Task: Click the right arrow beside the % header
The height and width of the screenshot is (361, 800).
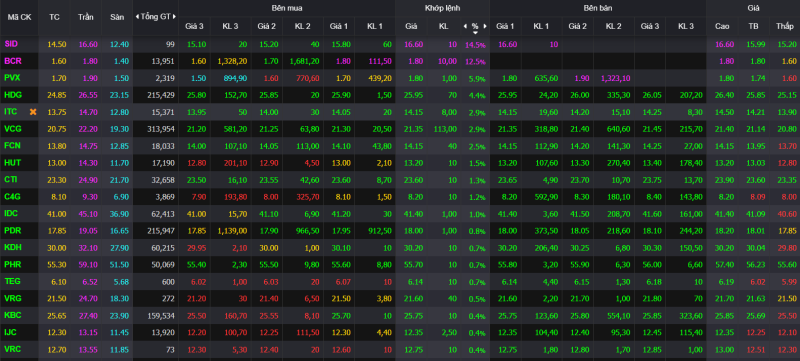Action: (485, 26)
